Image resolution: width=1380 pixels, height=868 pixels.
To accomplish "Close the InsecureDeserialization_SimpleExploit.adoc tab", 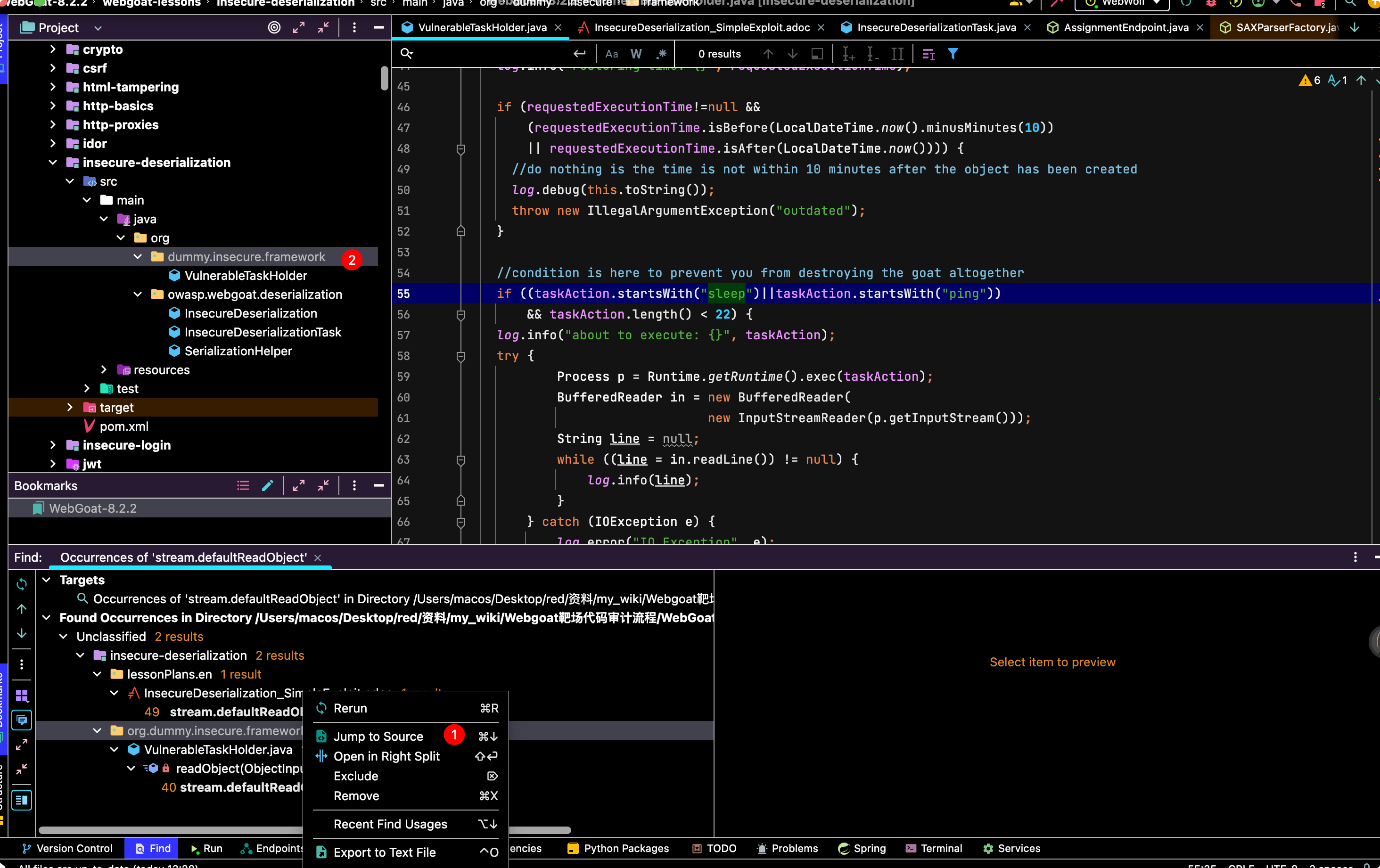I will coord(821,27).
